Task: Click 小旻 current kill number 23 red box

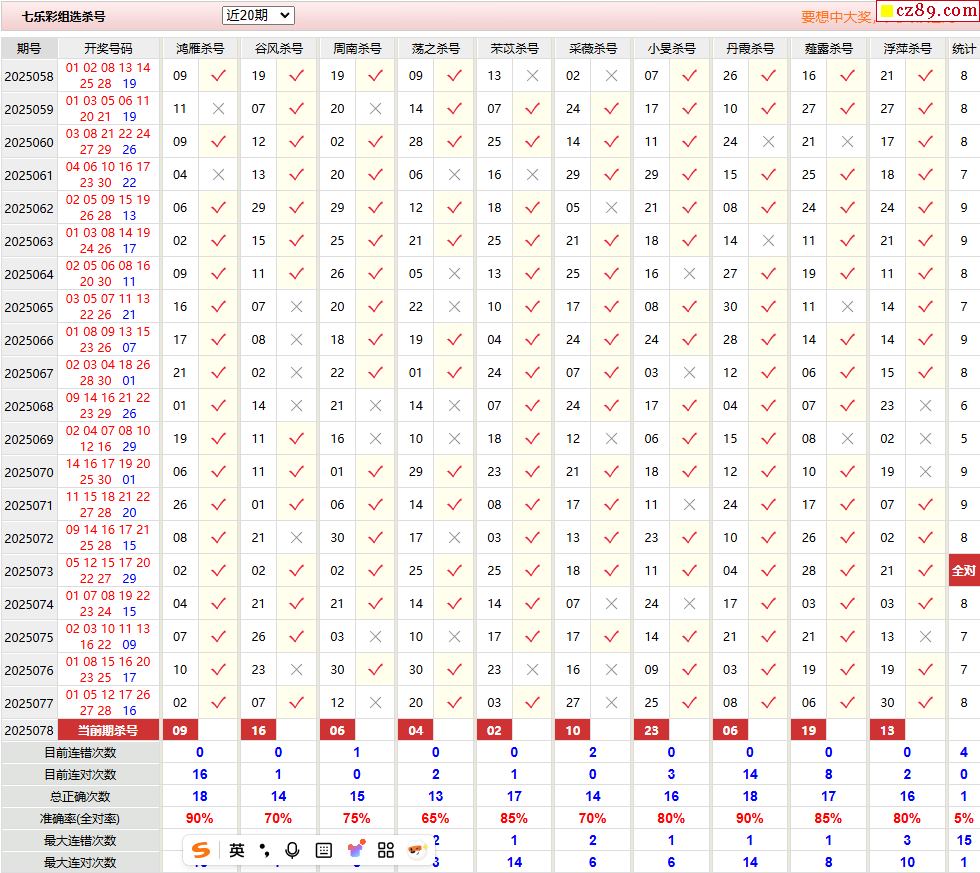Action: point(651,731)
